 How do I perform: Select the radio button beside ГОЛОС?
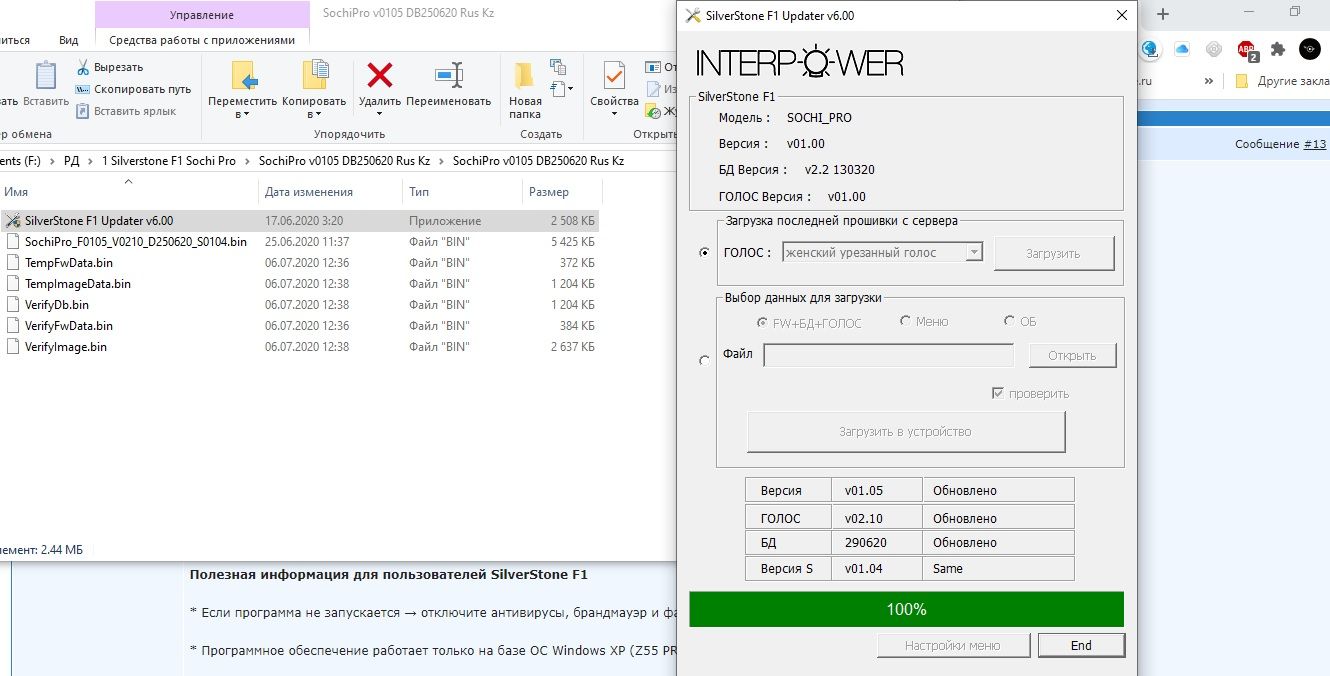704,253
